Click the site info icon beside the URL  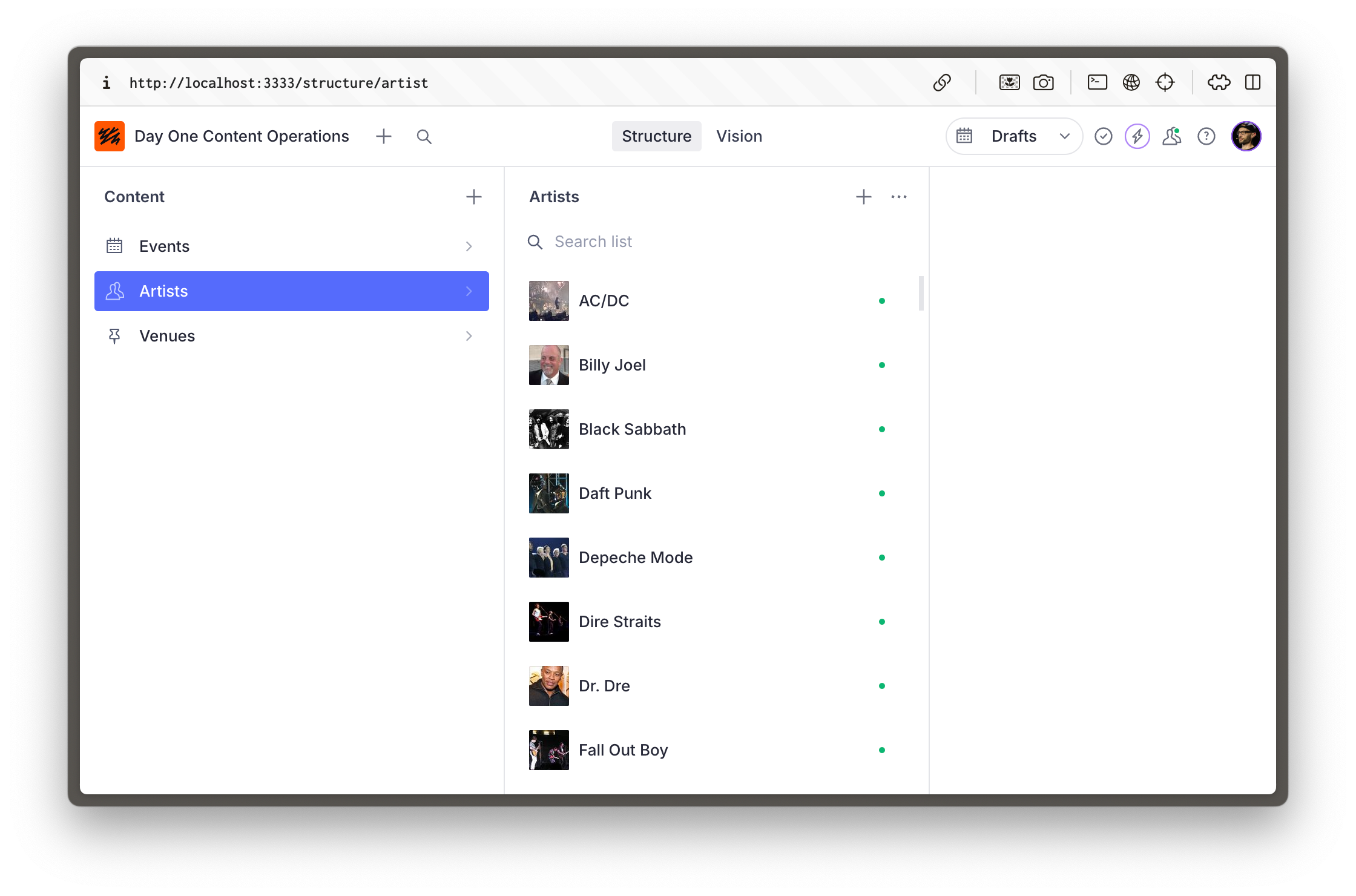(x=107, y=83)
